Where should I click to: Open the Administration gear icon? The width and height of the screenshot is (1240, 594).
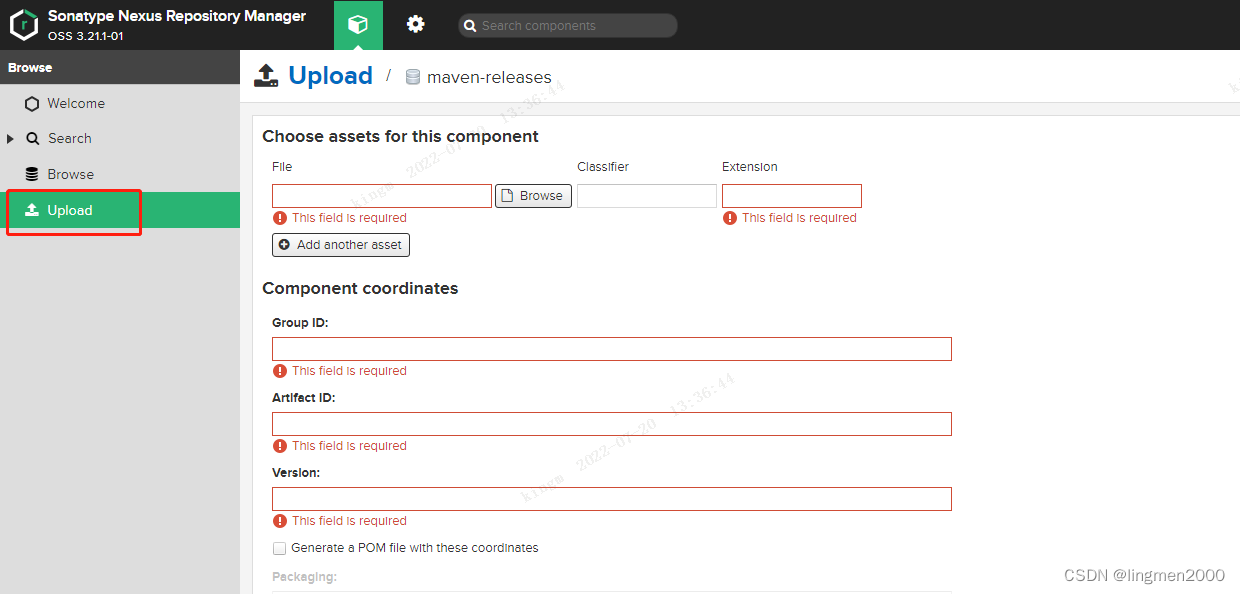click(416, 25)
